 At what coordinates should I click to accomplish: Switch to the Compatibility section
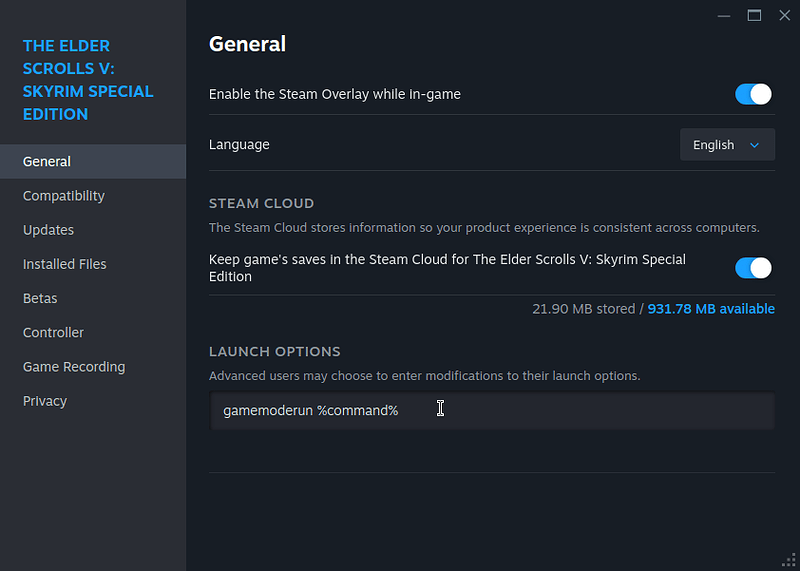[93, 195]
